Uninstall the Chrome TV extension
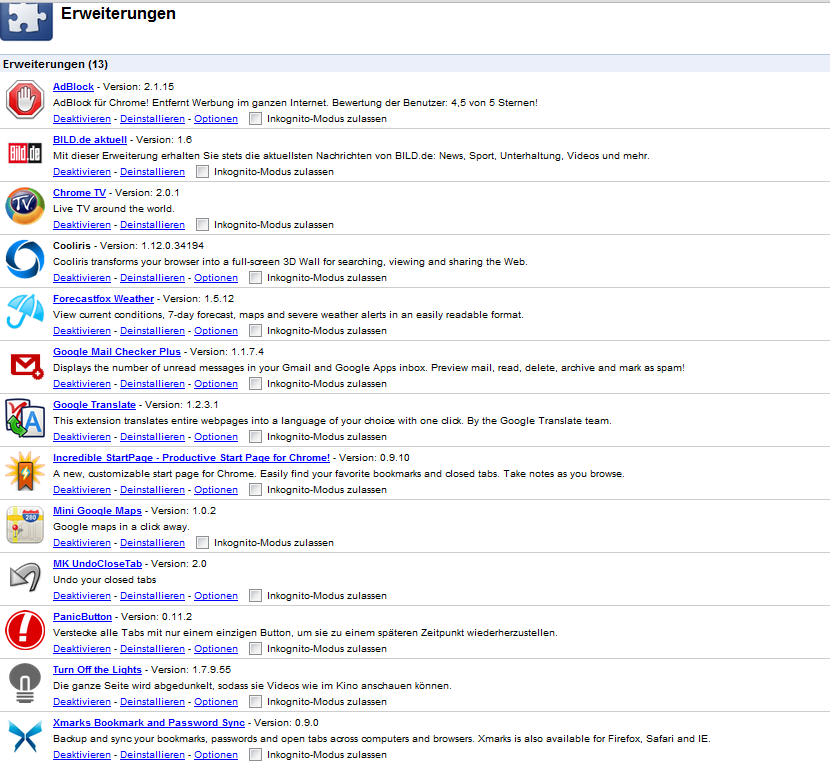This screenshot has height=764, width=830. (152, 224)
